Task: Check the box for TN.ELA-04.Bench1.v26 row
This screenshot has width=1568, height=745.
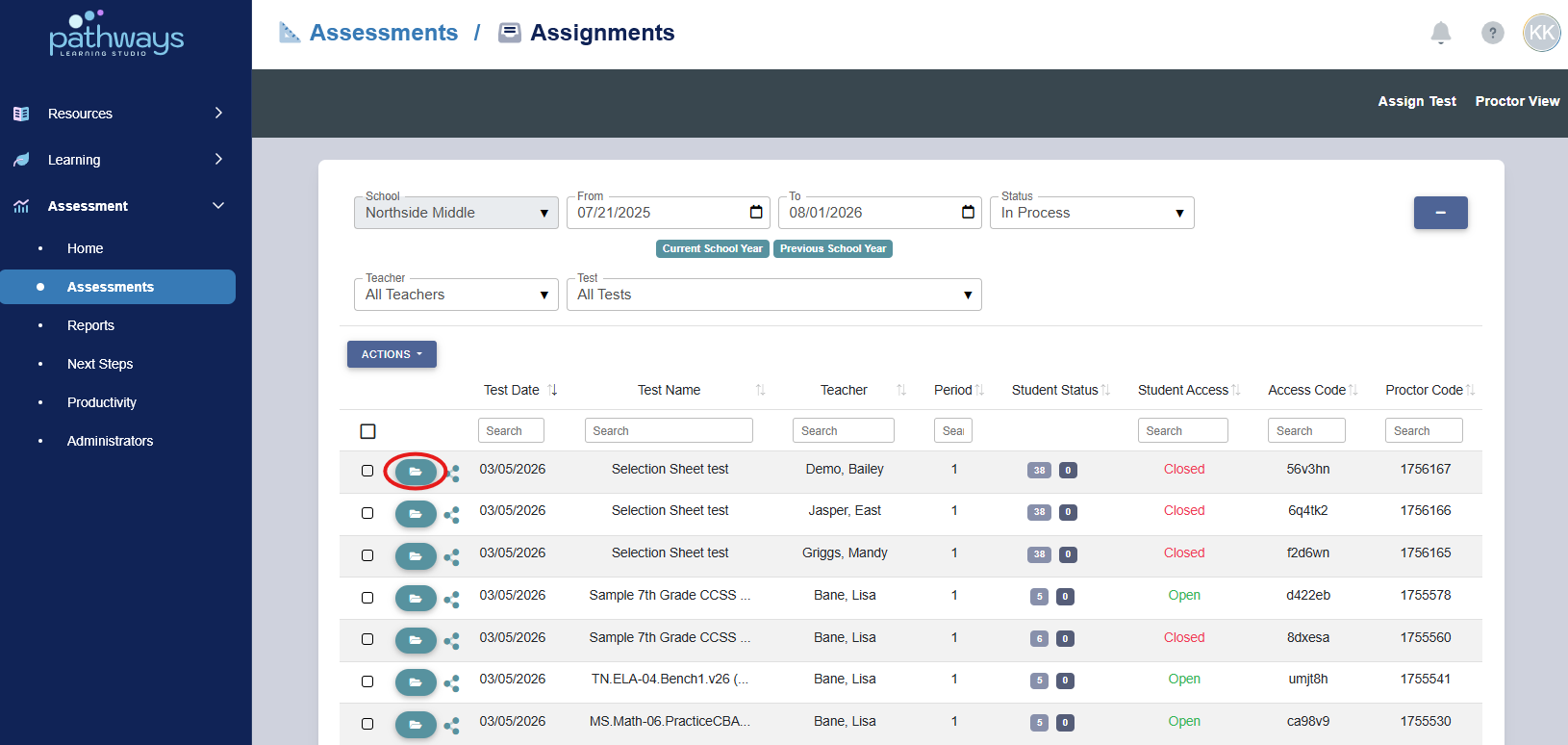Action: coord(367,681)
